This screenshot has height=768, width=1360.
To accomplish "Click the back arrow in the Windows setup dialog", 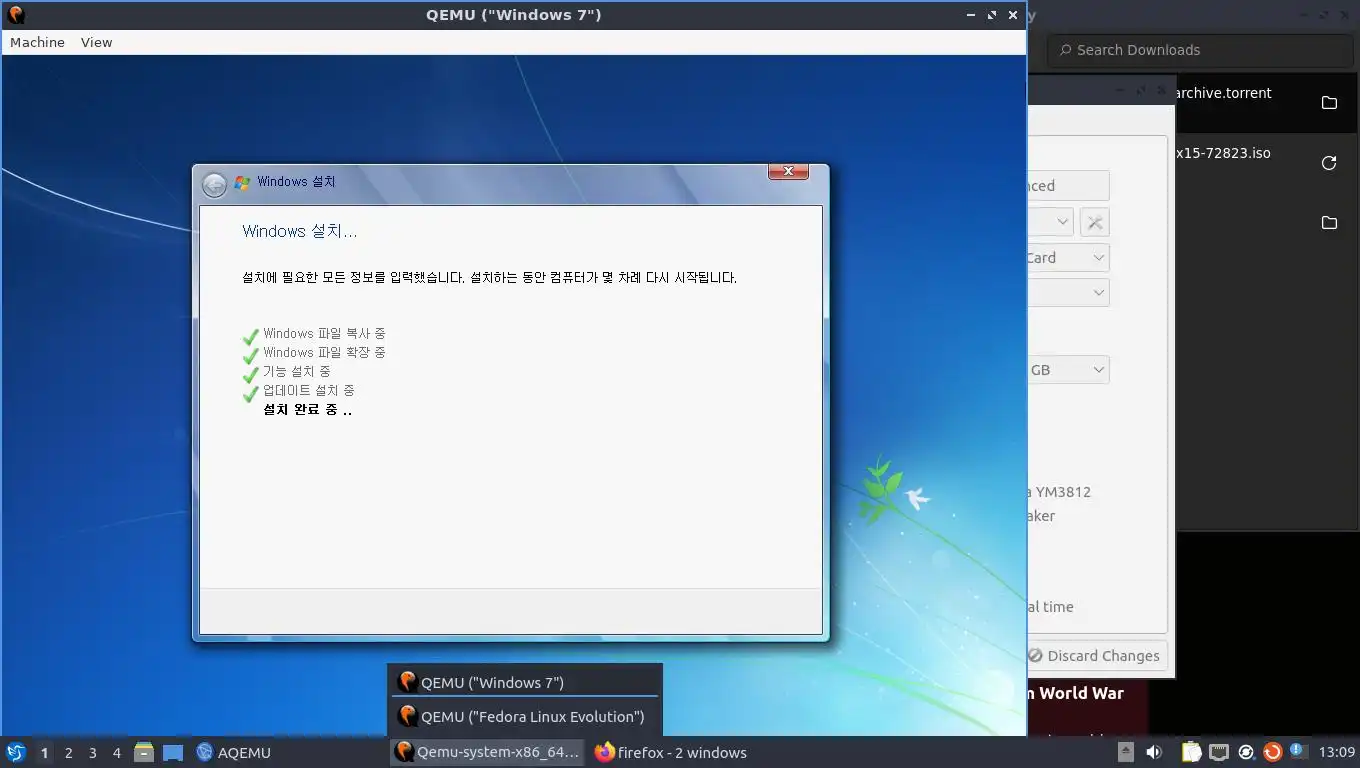I will coord(214,185).
